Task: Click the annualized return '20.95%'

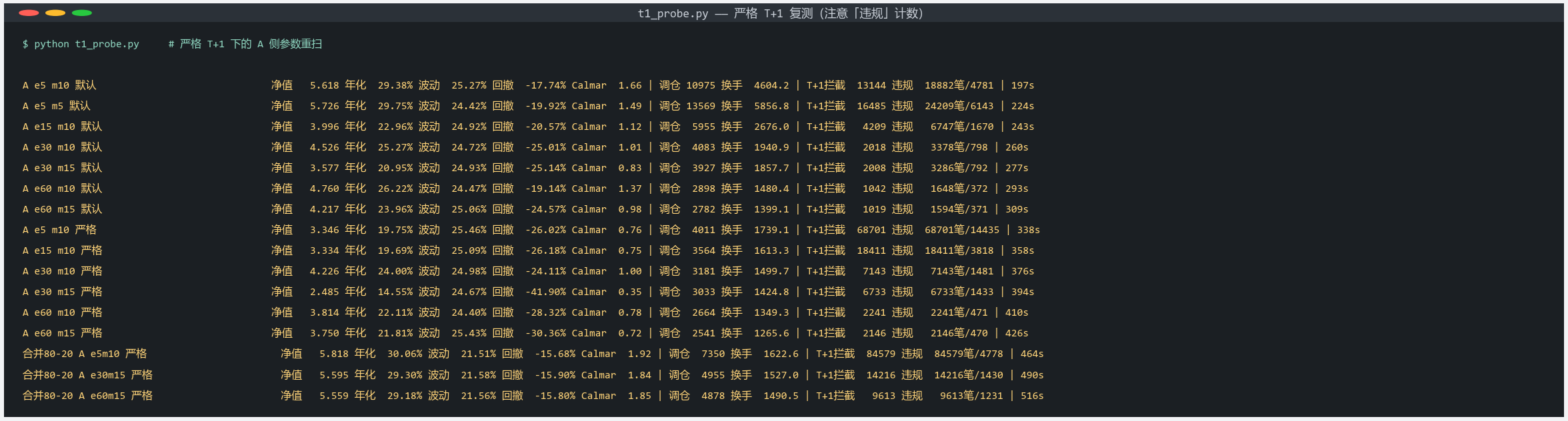Action: [x=395, y=168]
